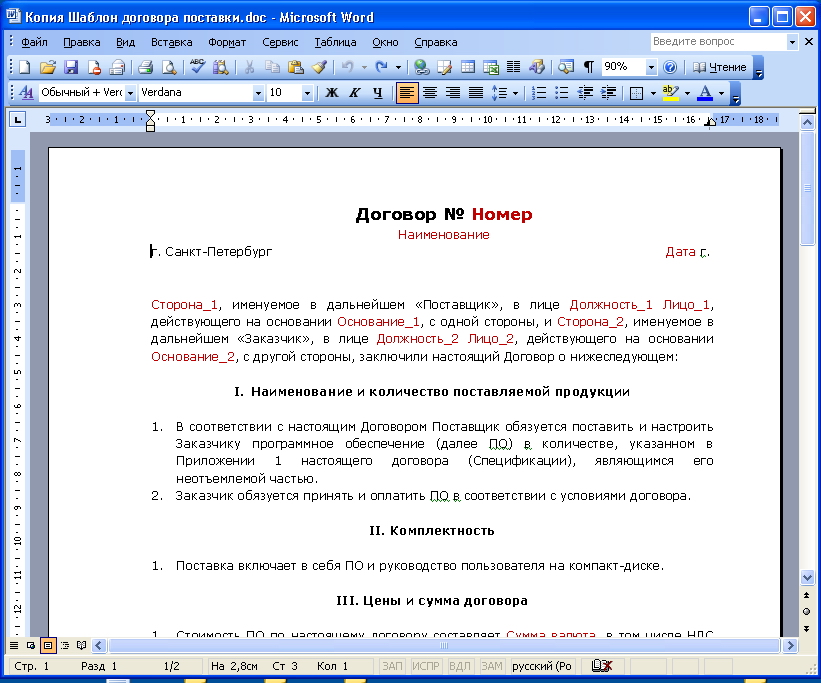Image resolution: width=821 pixels, height=683 pixels.
Task: Paste from the clipboard
Action: [x=296, y=67]
